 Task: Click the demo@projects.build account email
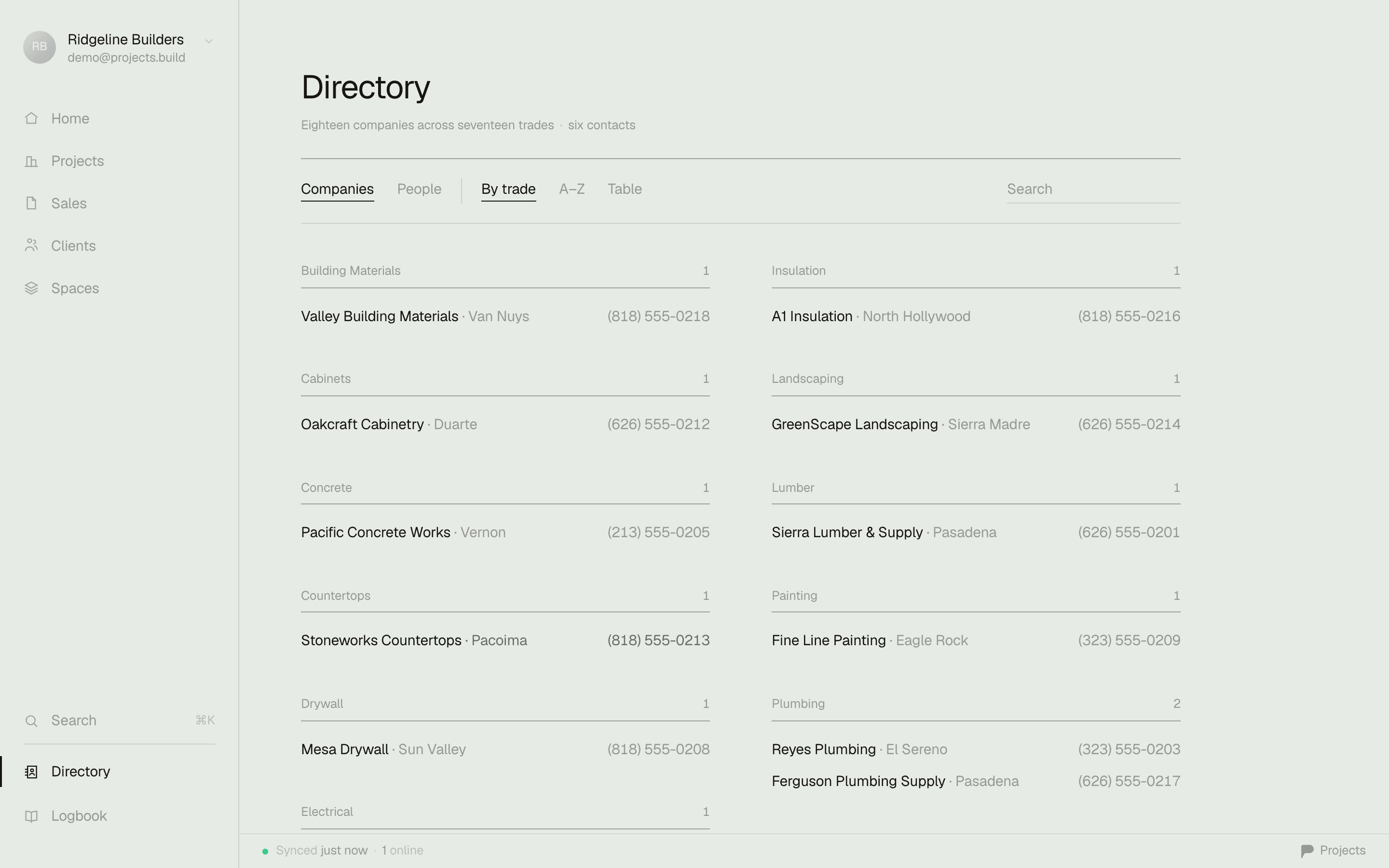126,57
